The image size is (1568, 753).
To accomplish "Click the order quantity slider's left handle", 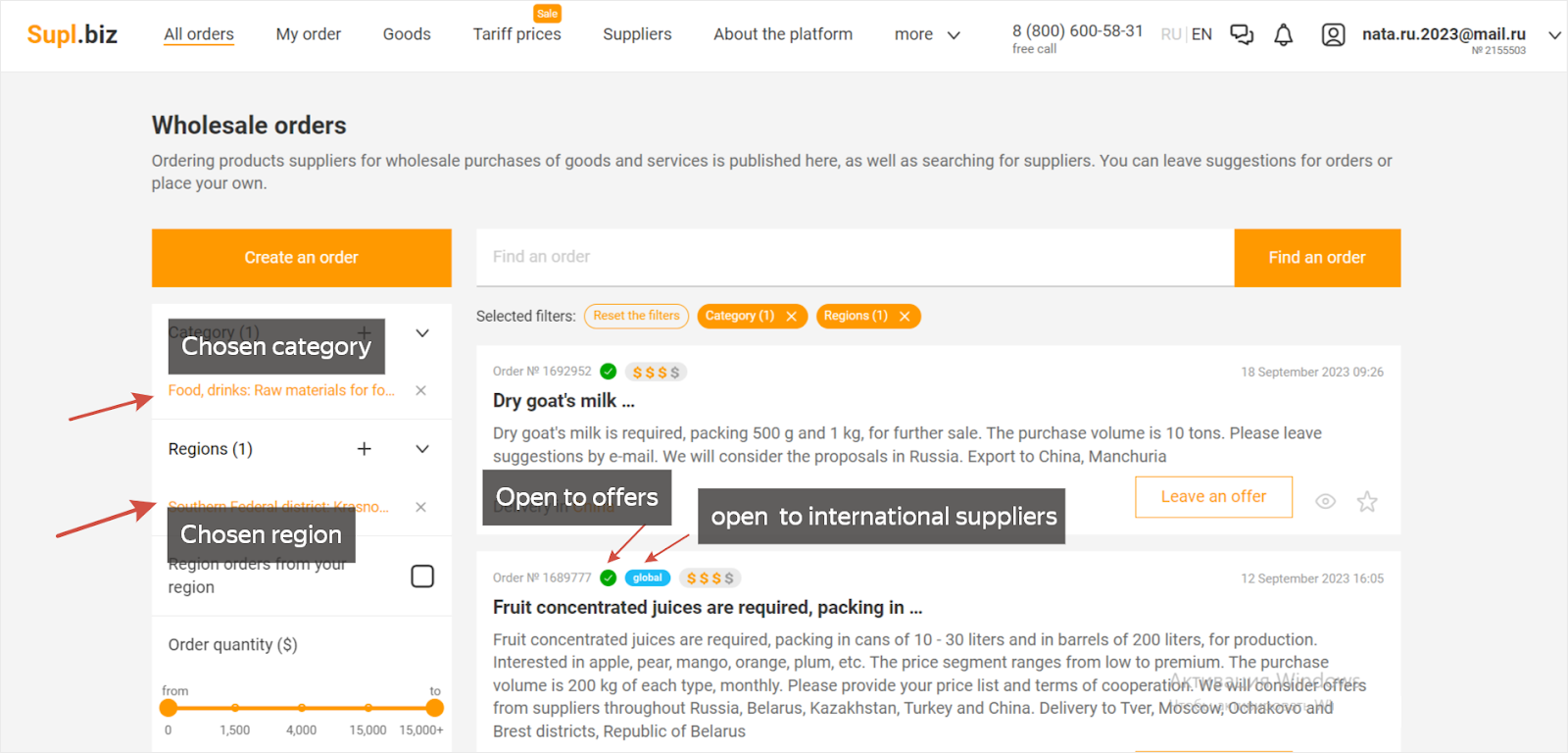I will tap(169, 708).
